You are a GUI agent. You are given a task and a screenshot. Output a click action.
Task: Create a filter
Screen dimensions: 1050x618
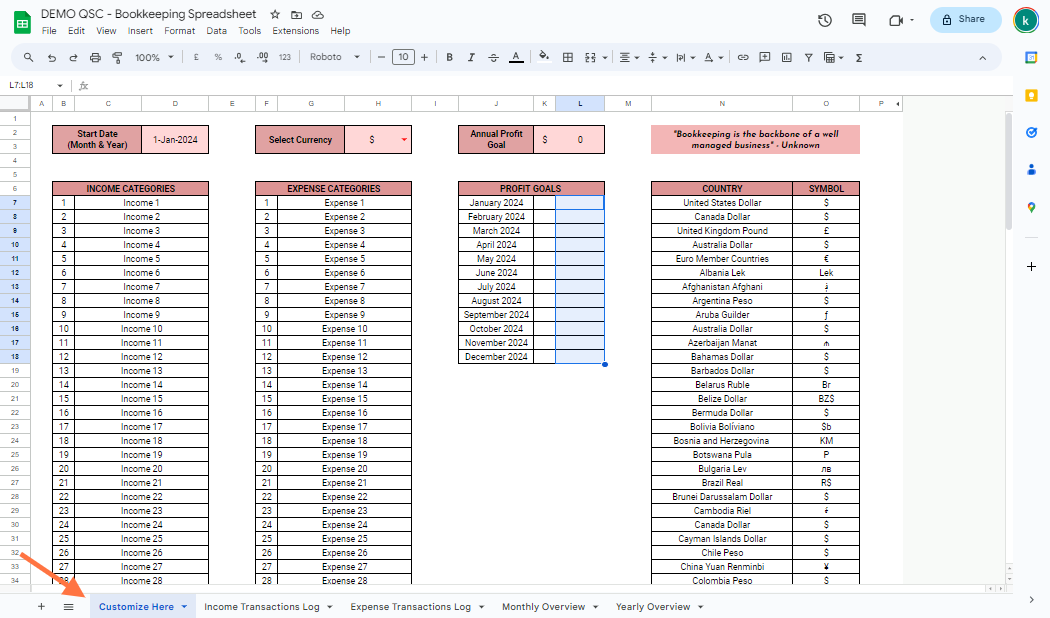tap(808, 58)
